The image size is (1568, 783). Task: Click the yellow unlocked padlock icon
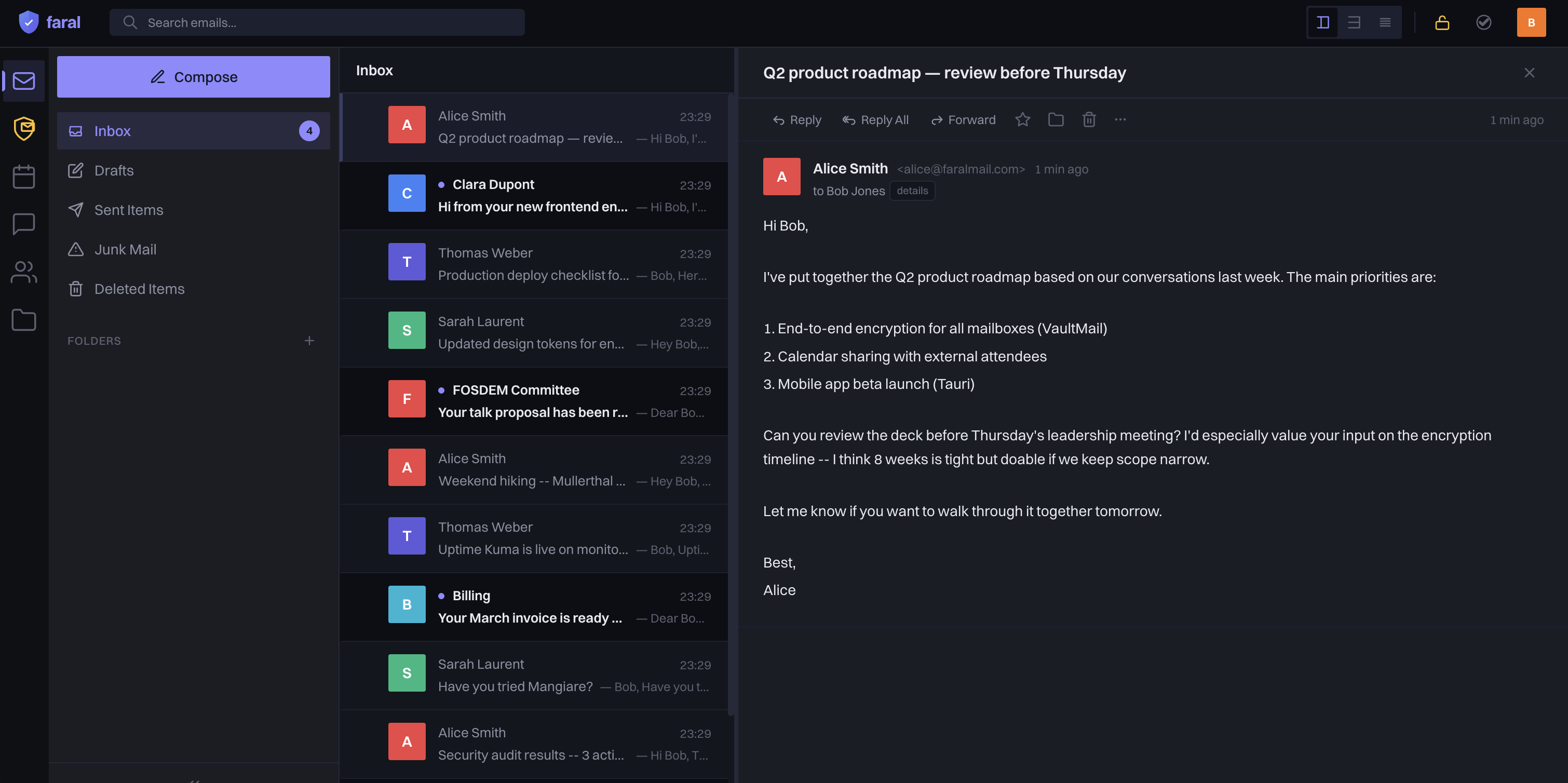click(x=1442, y=22)
